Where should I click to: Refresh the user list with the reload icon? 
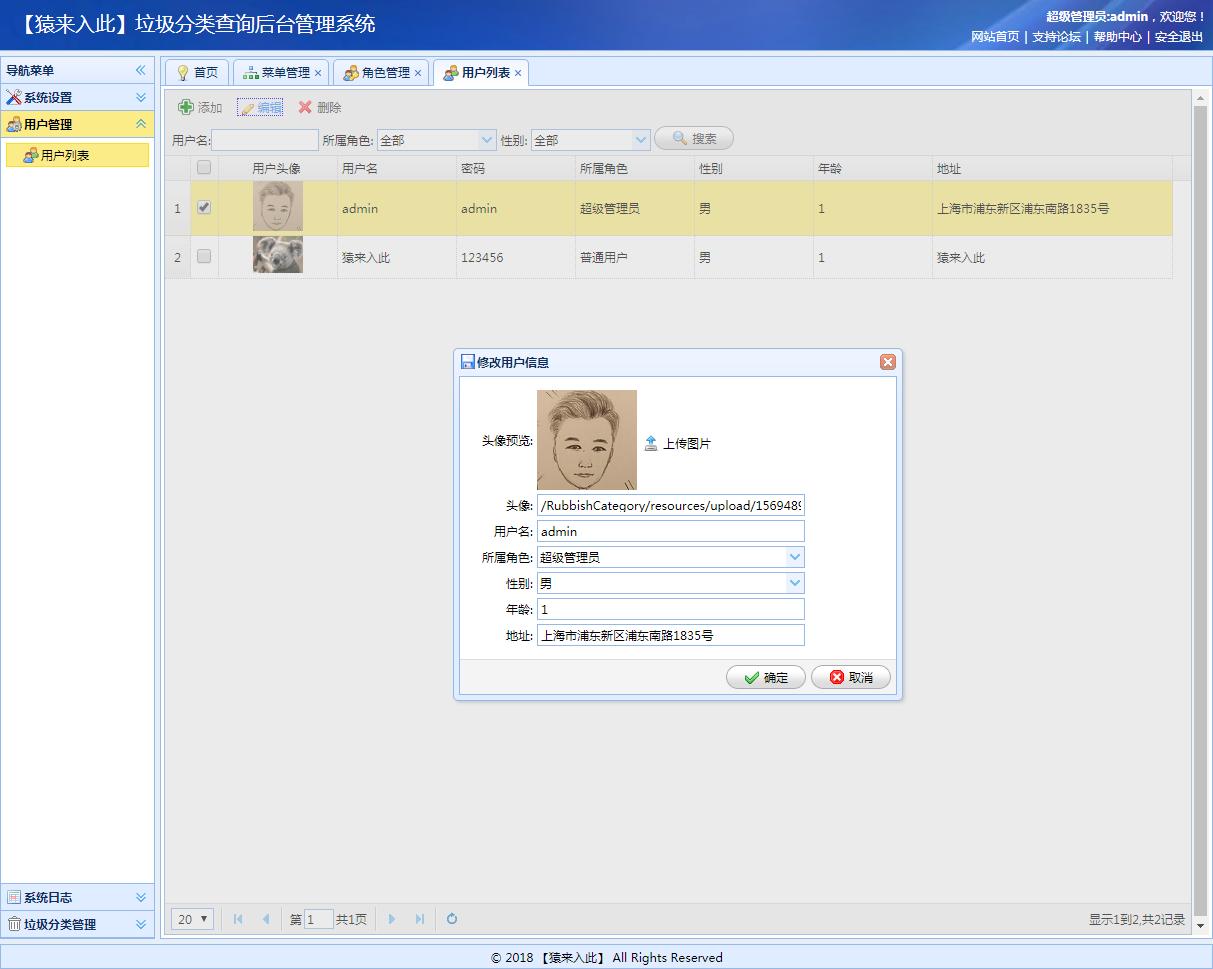451,918
